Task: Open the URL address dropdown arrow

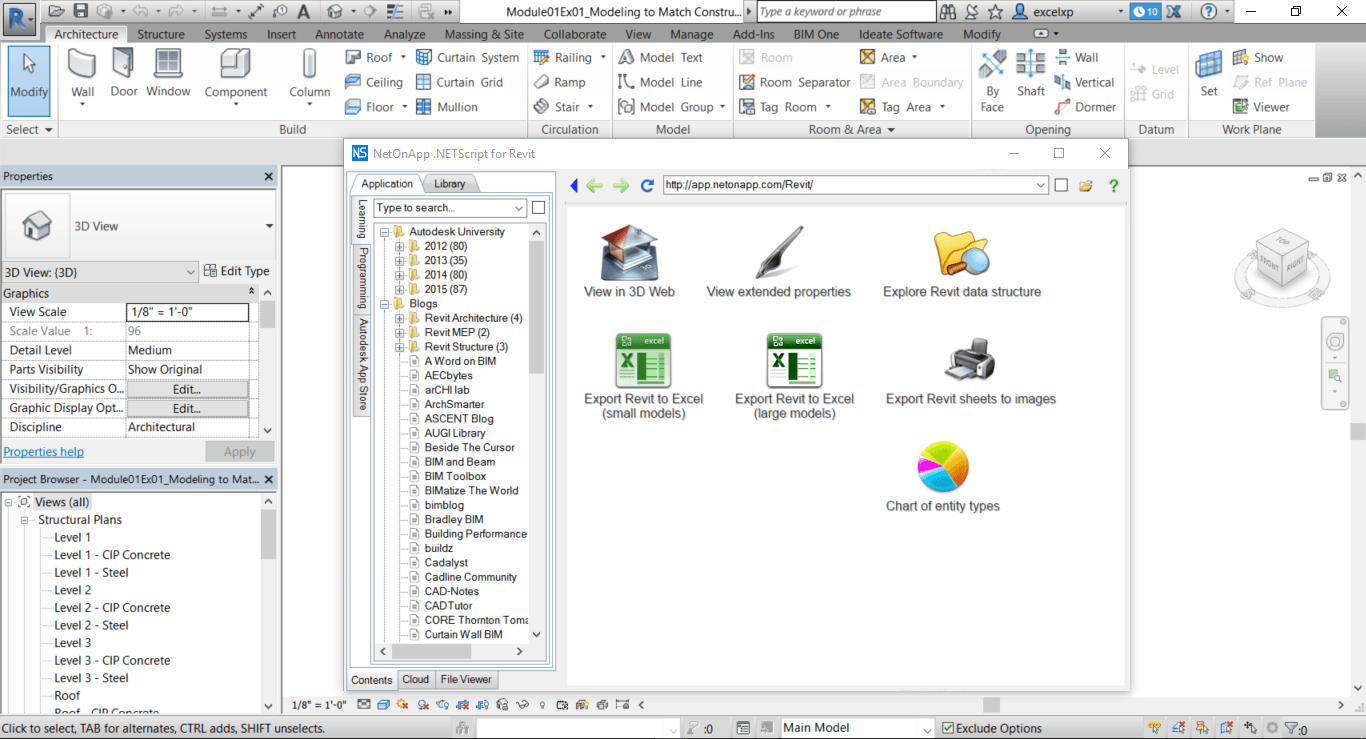Action: (x=1040, y=185)
